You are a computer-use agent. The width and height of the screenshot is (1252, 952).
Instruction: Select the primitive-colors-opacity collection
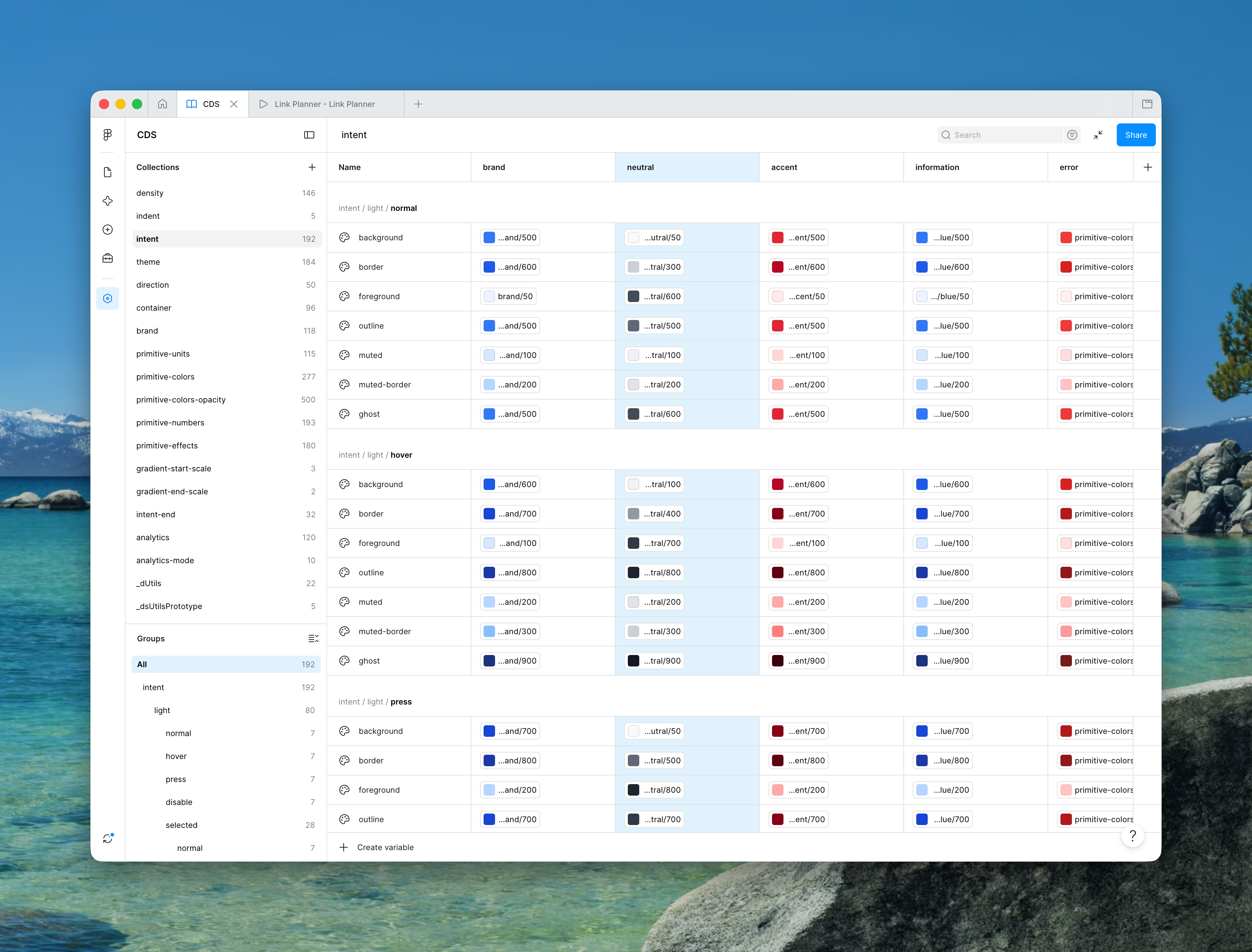click(x=227, y=400)
